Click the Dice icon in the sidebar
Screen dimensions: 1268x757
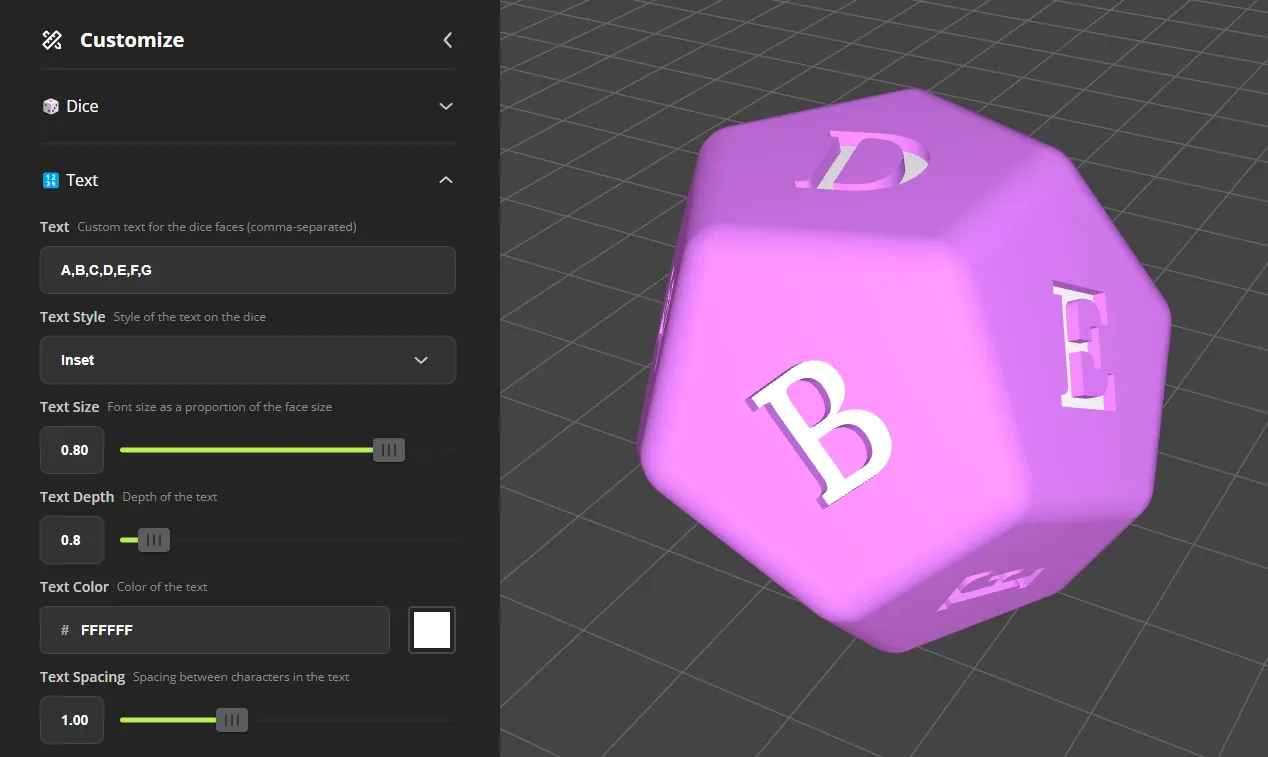[x=50, y=106]
